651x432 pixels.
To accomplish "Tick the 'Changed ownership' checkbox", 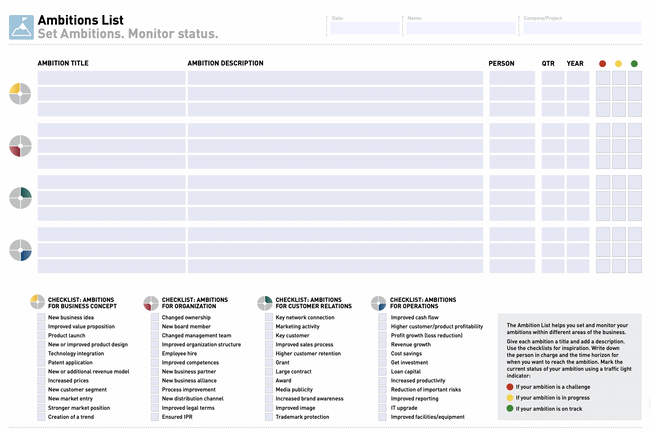I will [x=154, y=318].
